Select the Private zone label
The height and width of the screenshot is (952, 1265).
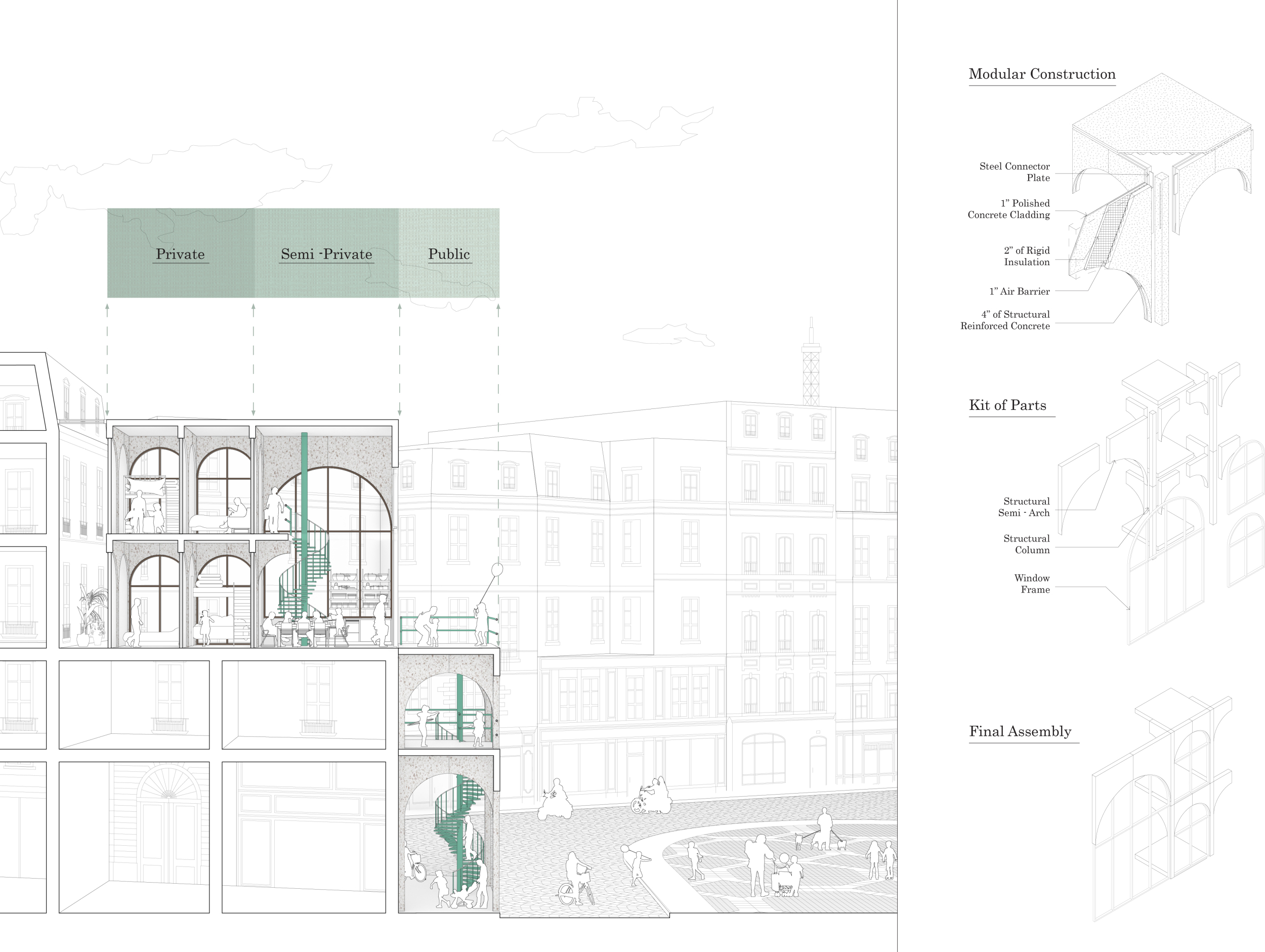pyautogui.click(x=180, y=255)
